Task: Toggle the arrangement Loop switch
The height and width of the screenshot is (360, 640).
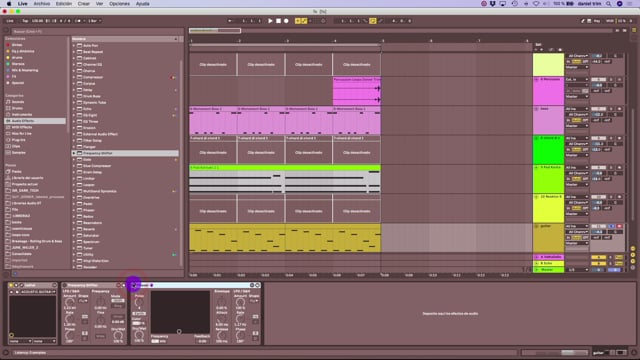Action: (x=373, y=21)
